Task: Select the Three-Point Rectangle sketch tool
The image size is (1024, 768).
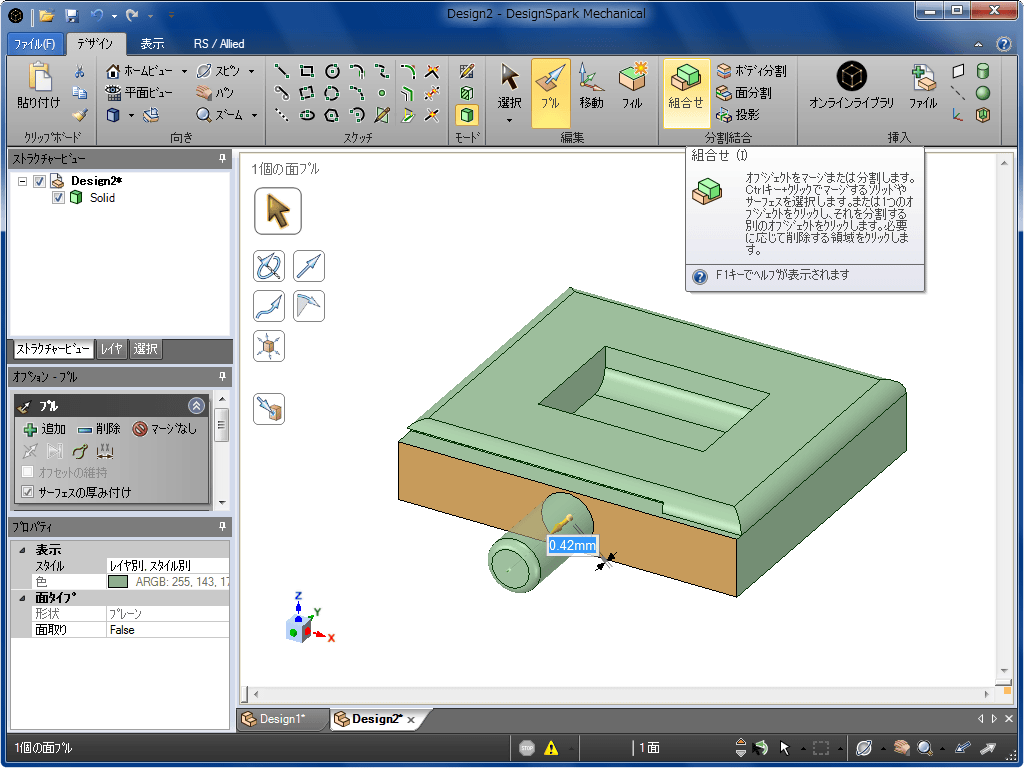Action: click(306, 93)
